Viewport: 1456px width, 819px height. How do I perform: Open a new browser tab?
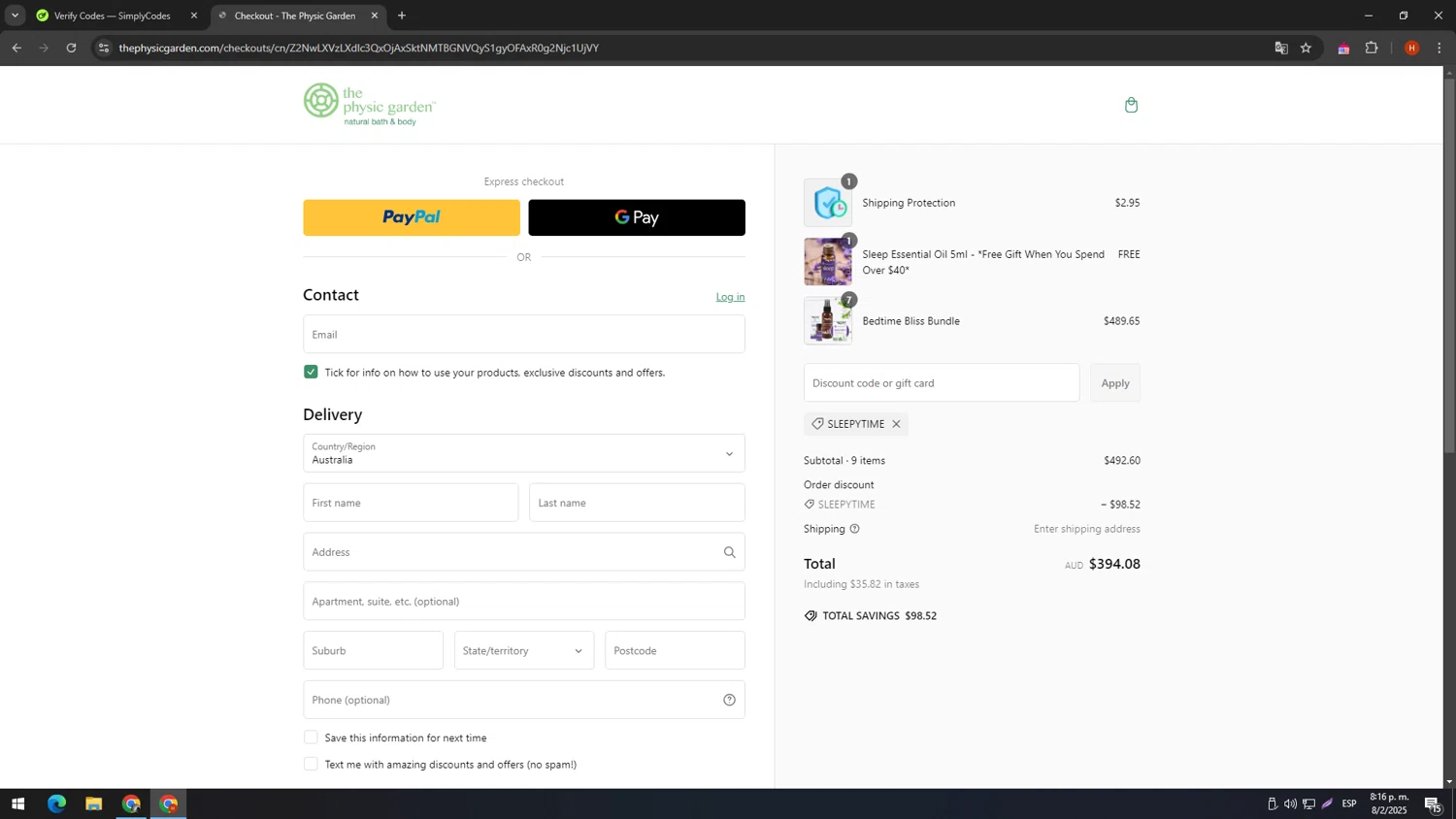click(402, 16)
